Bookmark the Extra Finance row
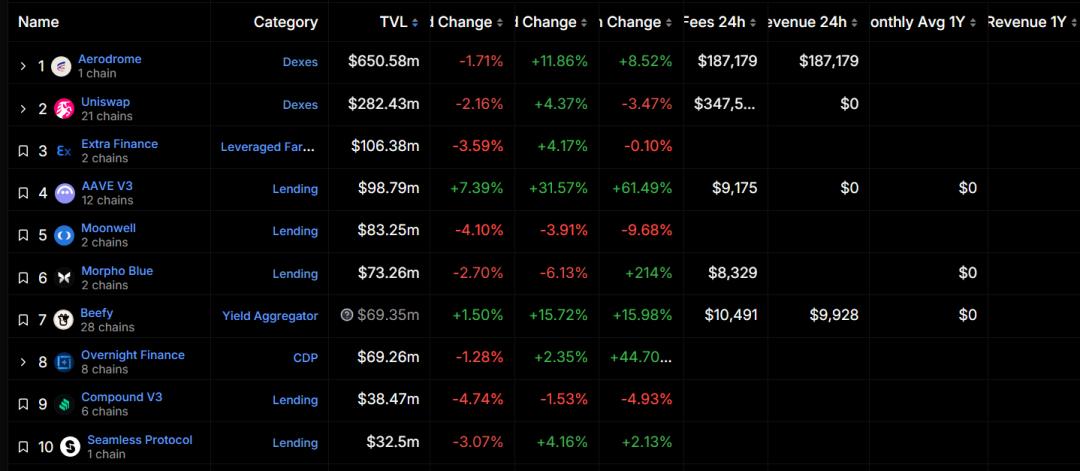 (x=23, y=151)
